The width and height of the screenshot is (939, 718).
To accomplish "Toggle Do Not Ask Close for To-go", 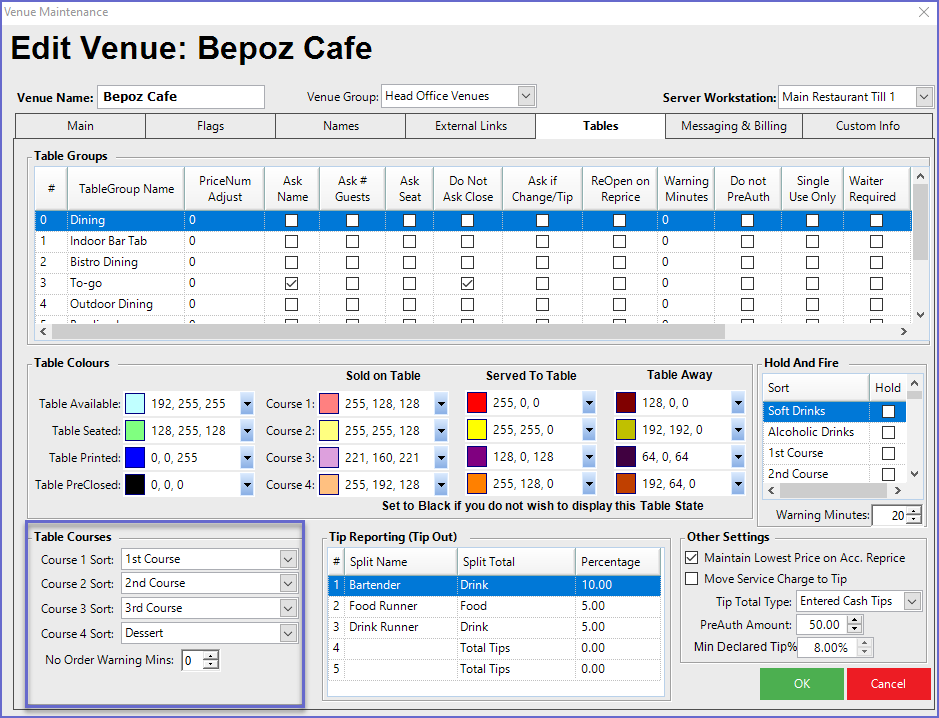I will coord(467,283).
